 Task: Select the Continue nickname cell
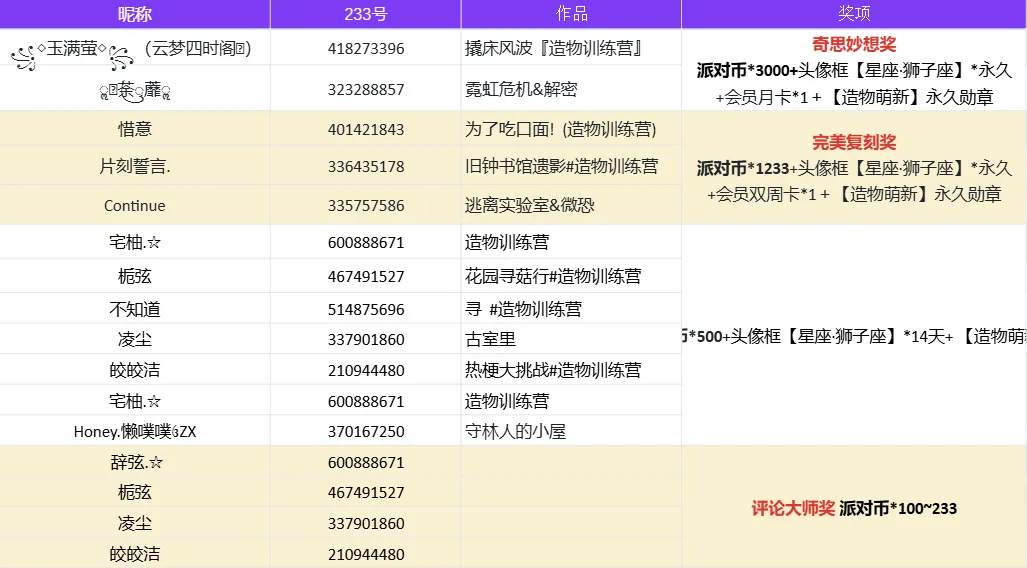pos(135,206)
